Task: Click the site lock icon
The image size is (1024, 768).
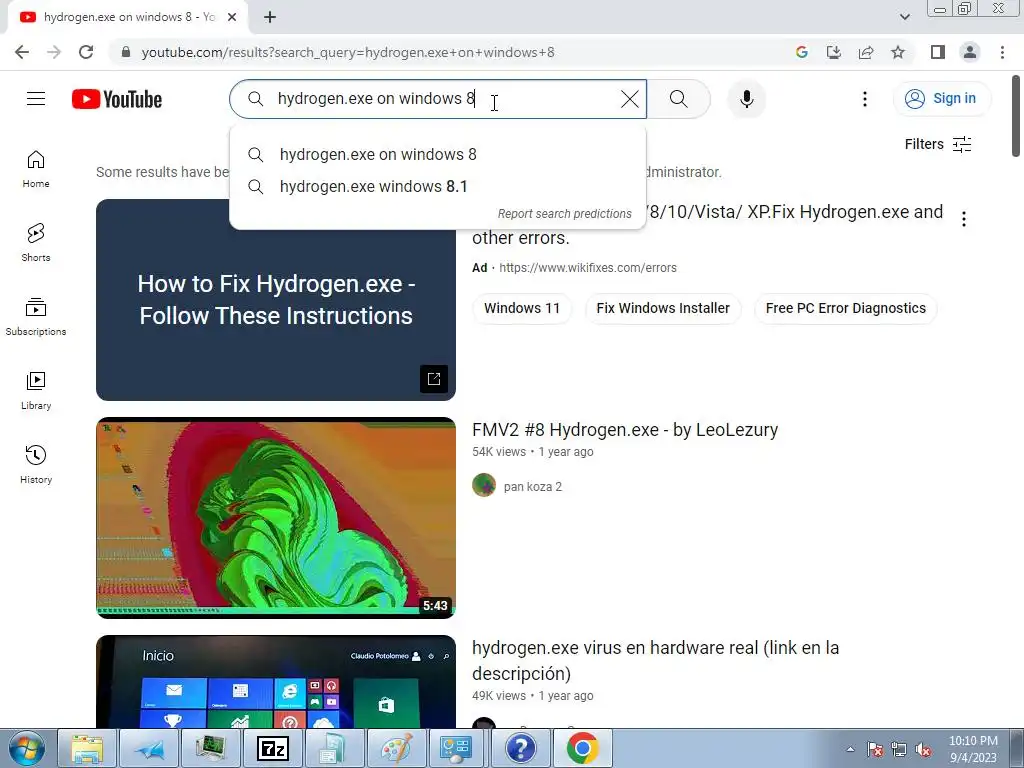Action: [x=126, y=52]
